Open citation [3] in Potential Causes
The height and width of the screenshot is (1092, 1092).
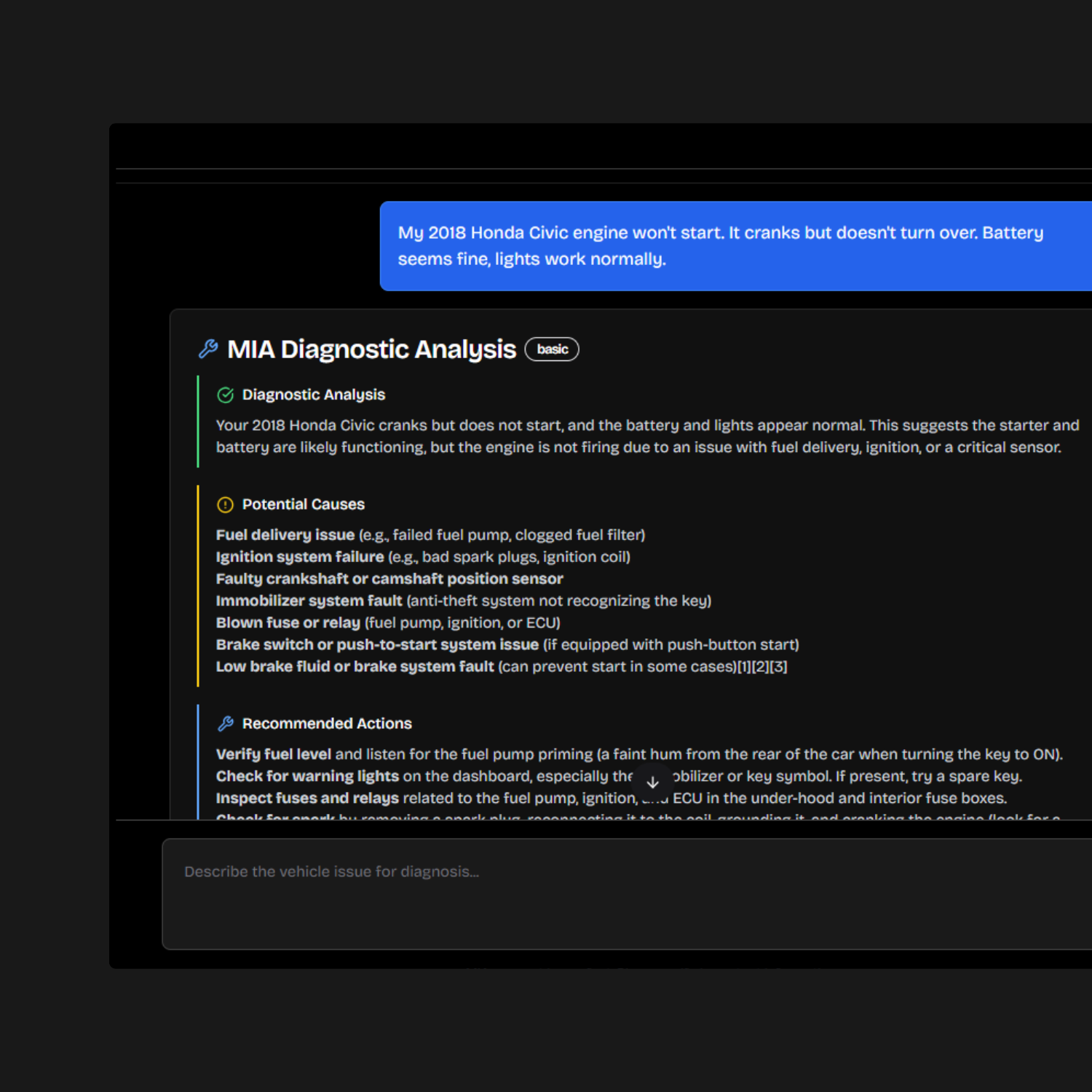click(779, 667)
